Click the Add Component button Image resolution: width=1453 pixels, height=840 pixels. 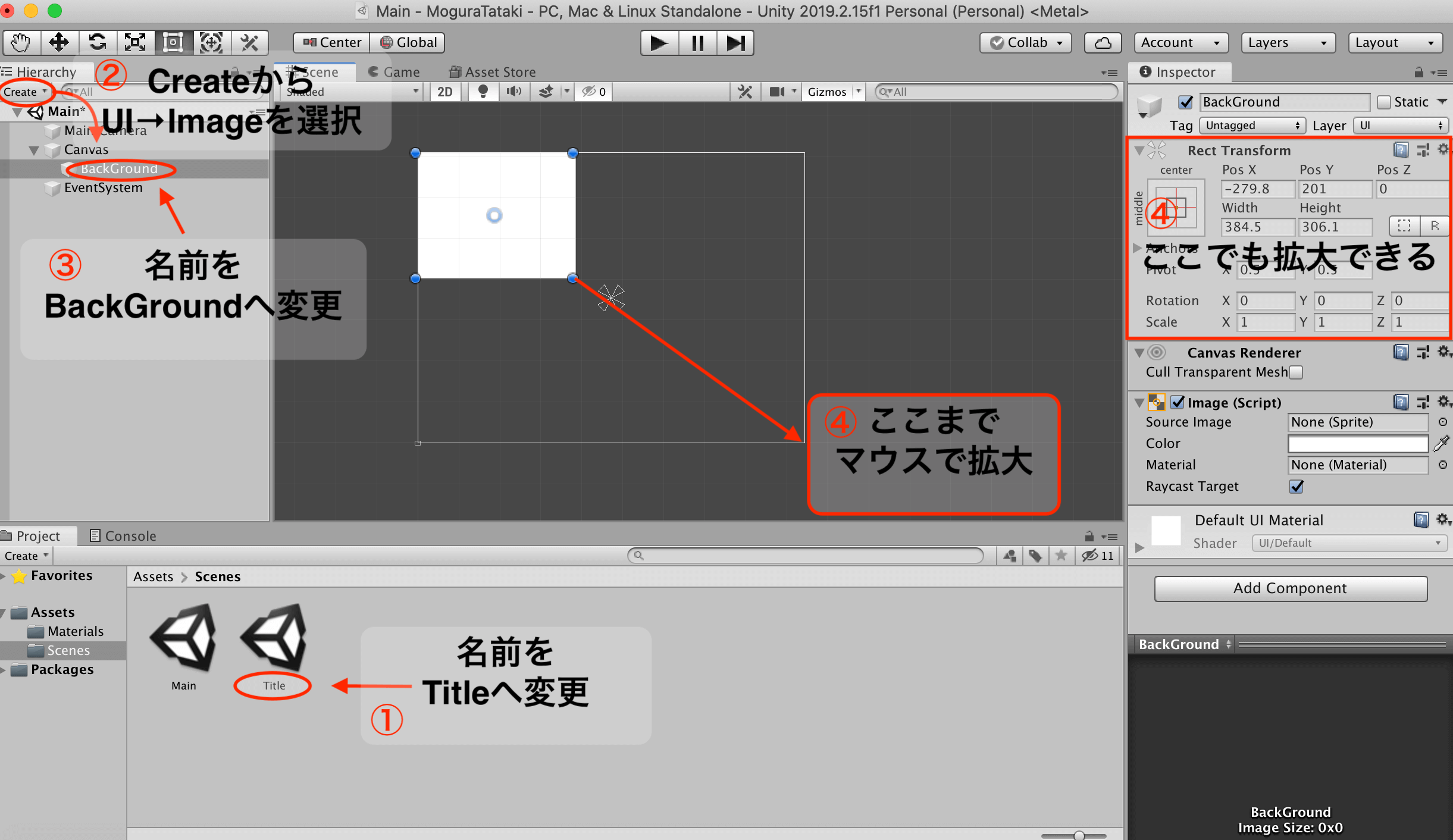tap(1291, 588)
